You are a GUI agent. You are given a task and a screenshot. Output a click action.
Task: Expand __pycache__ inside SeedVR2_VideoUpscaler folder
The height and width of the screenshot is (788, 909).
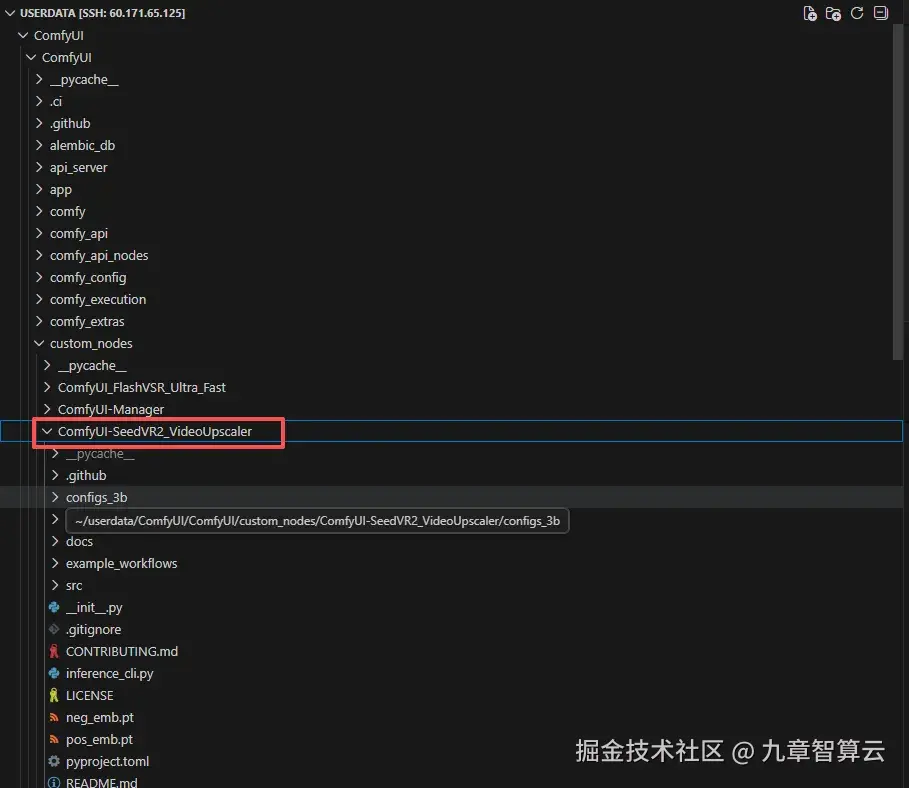pos(55,453)
